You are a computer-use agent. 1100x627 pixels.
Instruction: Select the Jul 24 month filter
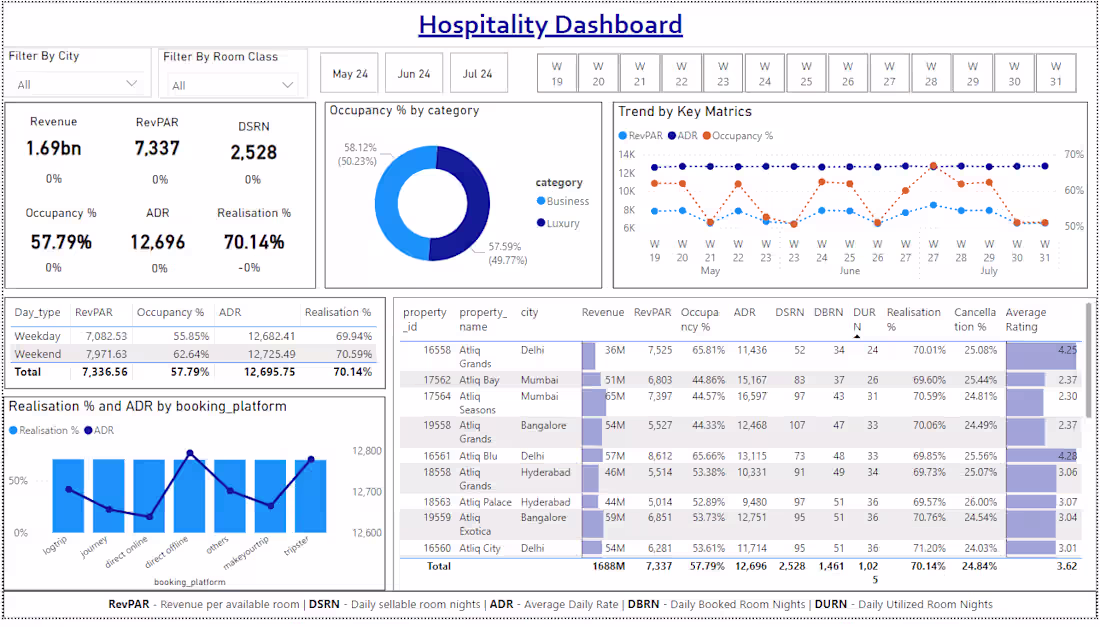478,72
